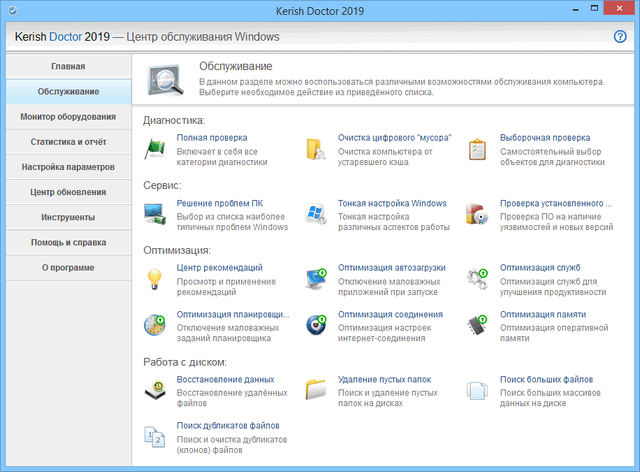Select Центр обновления in the sidebar
The image size is (640, 472).
coord(68,192)
